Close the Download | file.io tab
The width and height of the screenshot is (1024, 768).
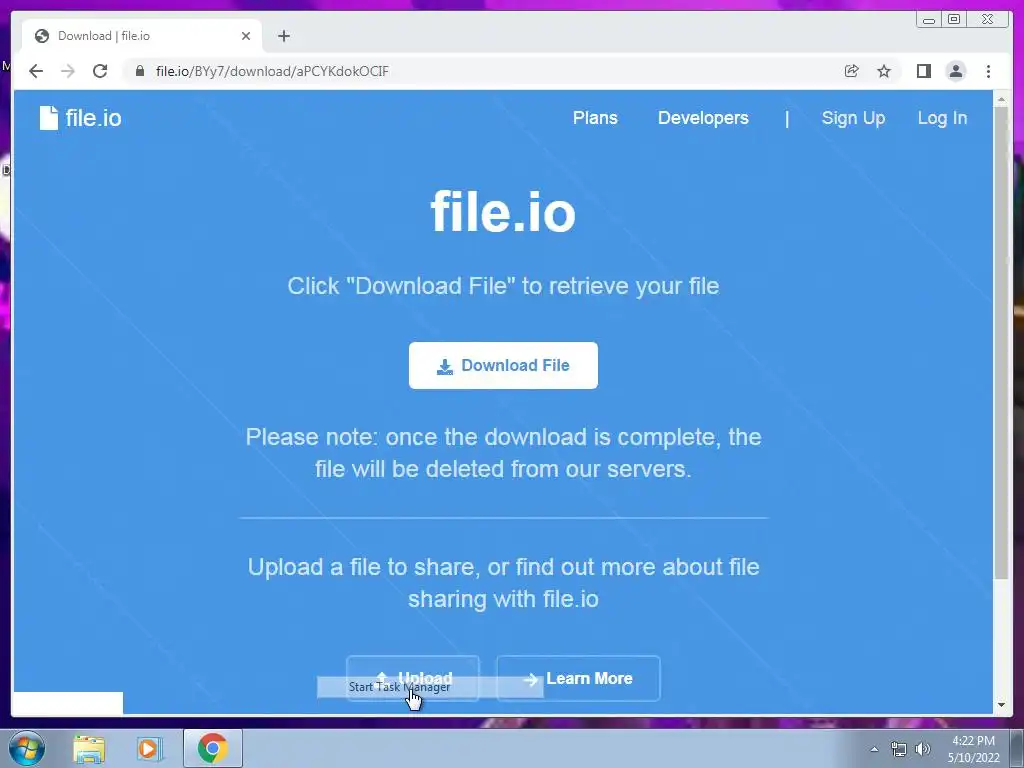(246, 36)
